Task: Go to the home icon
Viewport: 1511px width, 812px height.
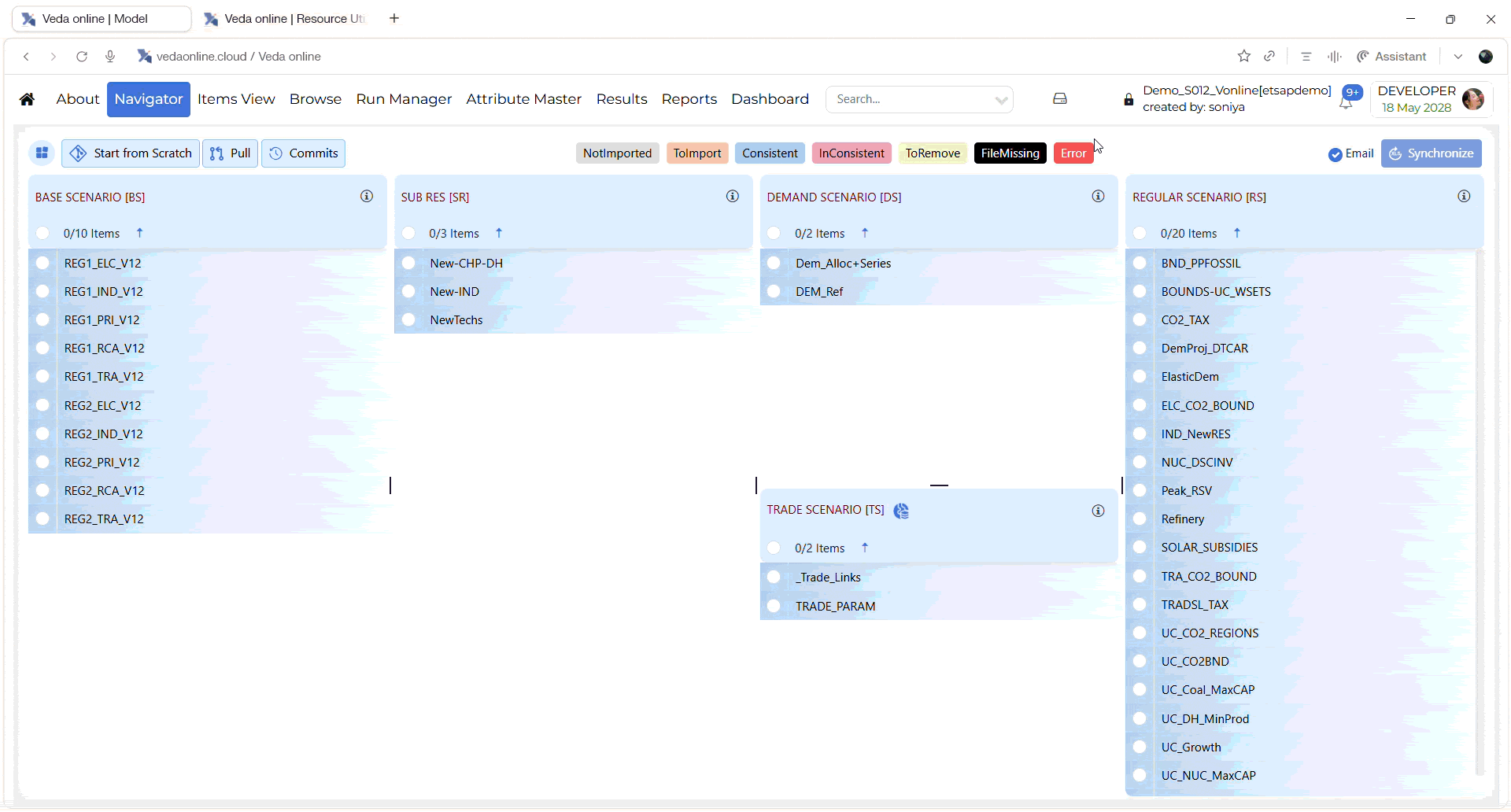Action: [x=27, y=99]
